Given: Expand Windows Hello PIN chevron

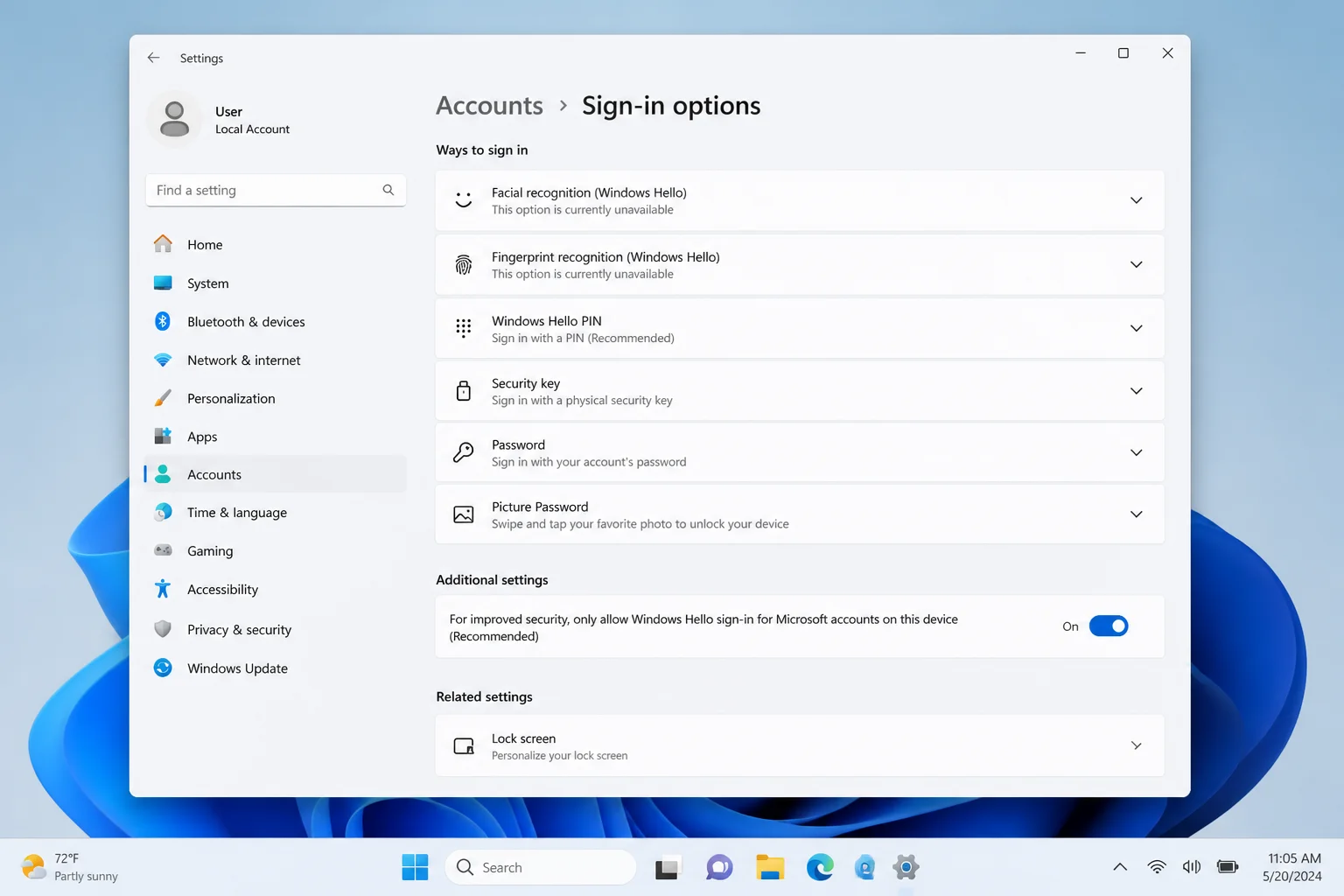Looking at the screenshot, I should tap(1137, 328).
